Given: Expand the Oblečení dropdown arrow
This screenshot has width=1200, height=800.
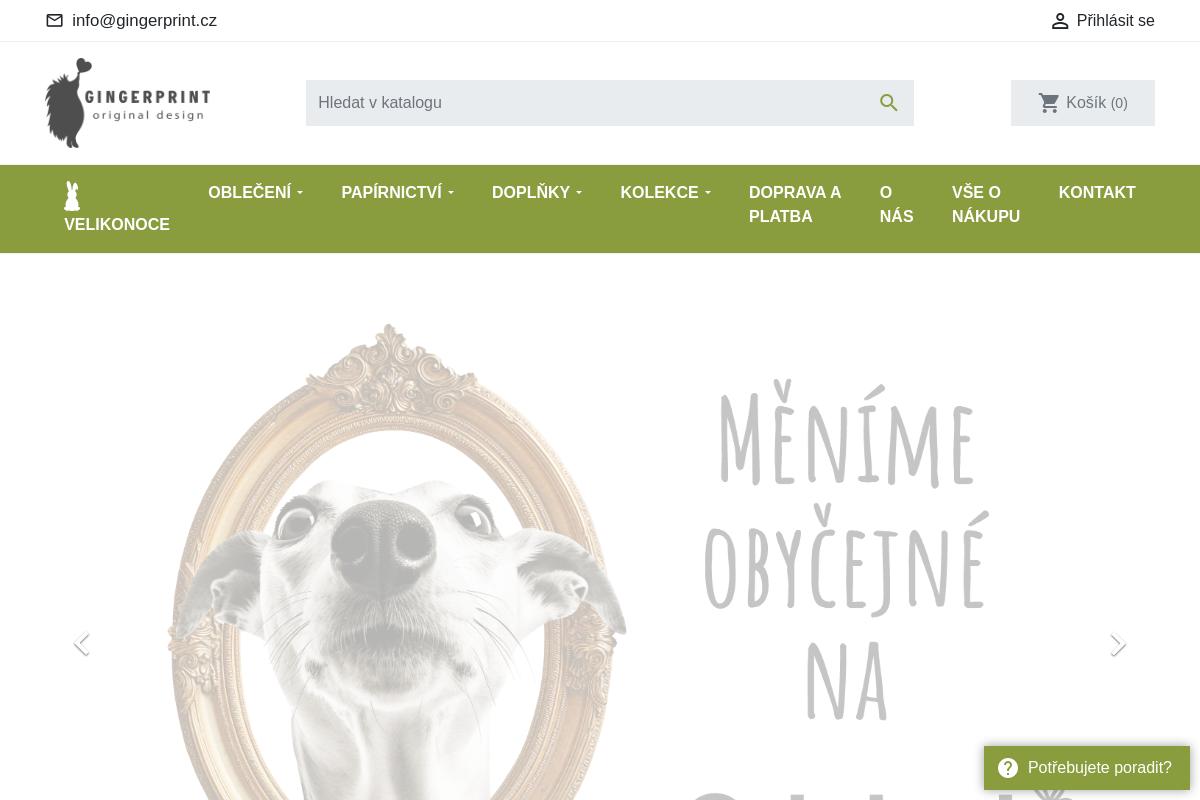Looking at the screenshot, I should pyautogui.click(x=300, y=193).
